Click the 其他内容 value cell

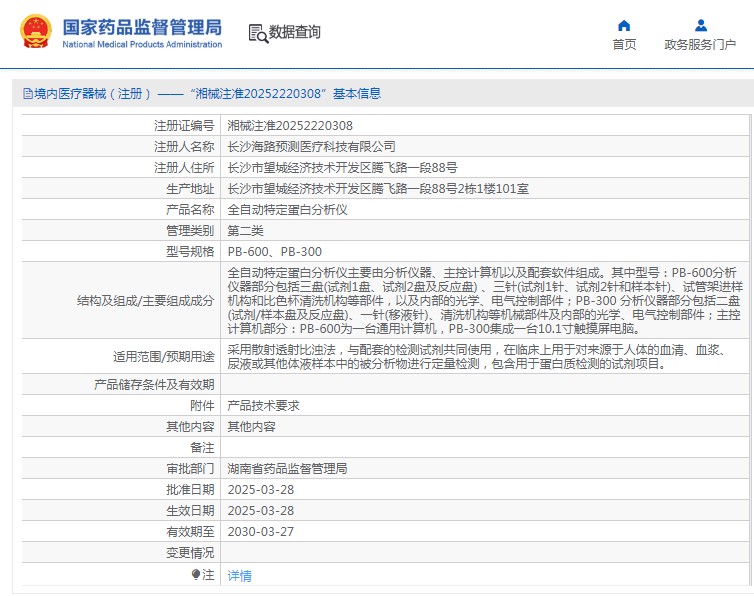(251, 427)
